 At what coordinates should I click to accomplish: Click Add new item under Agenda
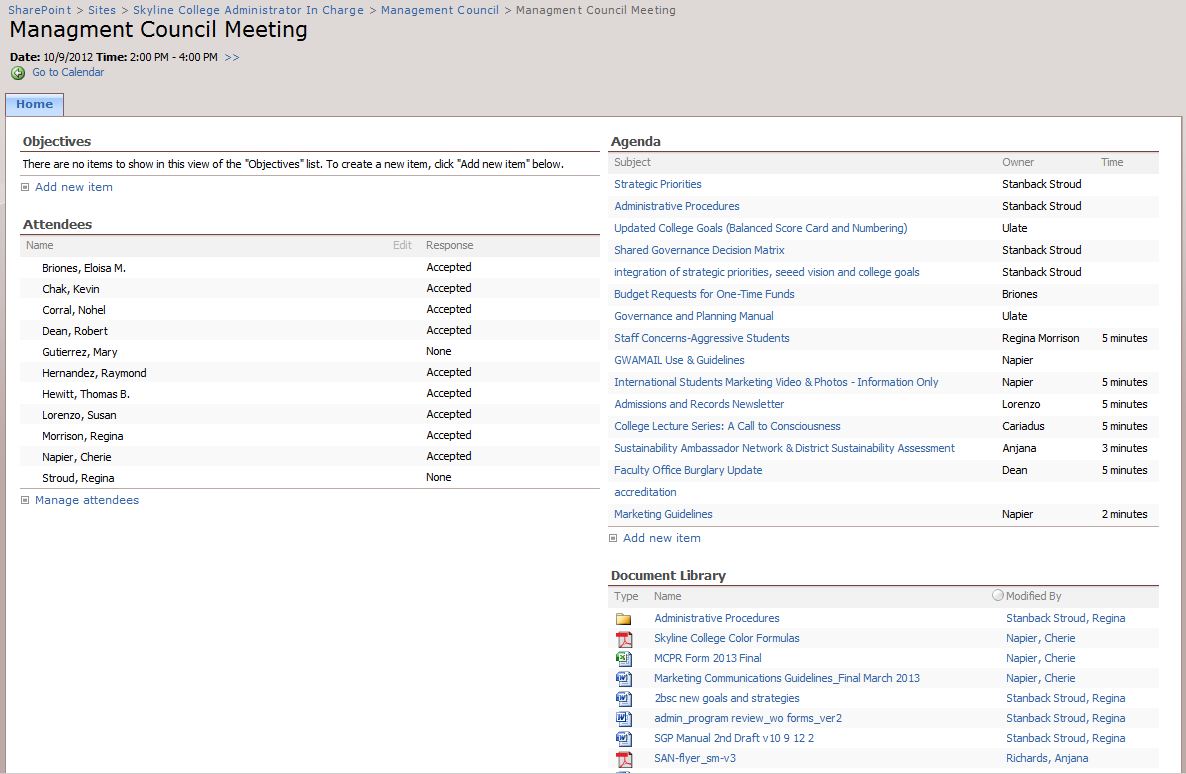(661, 538)
